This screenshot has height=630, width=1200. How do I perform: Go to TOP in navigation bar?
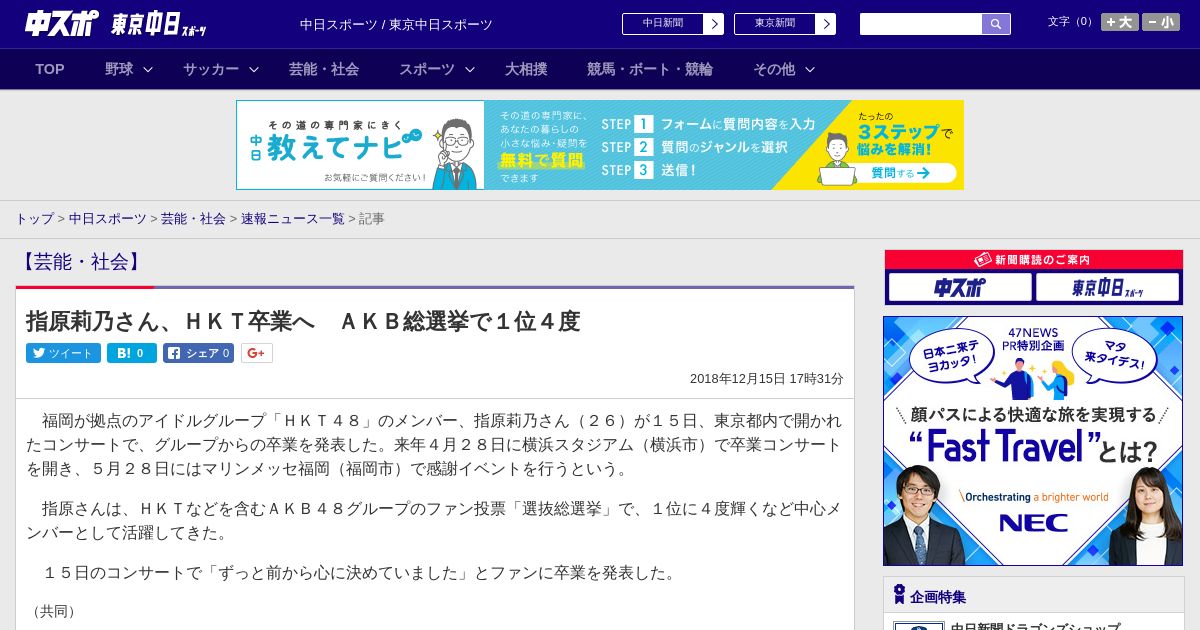[50, 69]
